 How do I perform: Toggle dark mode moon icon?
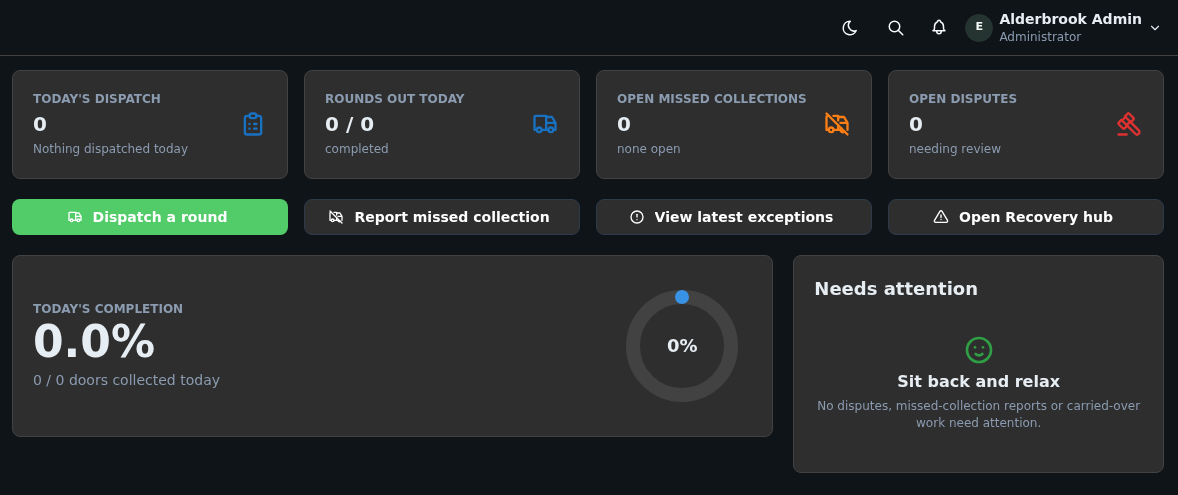850,28
